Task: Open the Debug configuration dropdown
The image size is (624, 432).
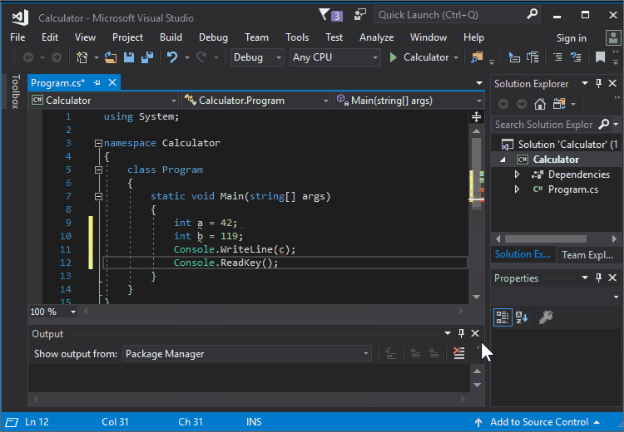Action: pyautogui.click(x=258, y=57)
